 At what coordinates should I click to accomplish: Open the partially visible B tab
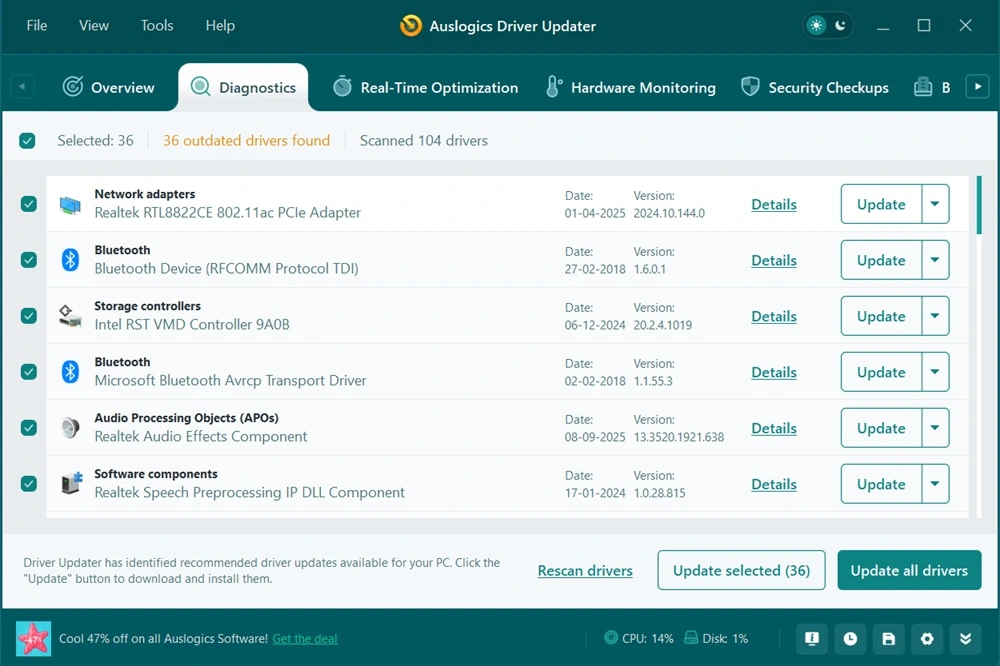tap(932, 87)
